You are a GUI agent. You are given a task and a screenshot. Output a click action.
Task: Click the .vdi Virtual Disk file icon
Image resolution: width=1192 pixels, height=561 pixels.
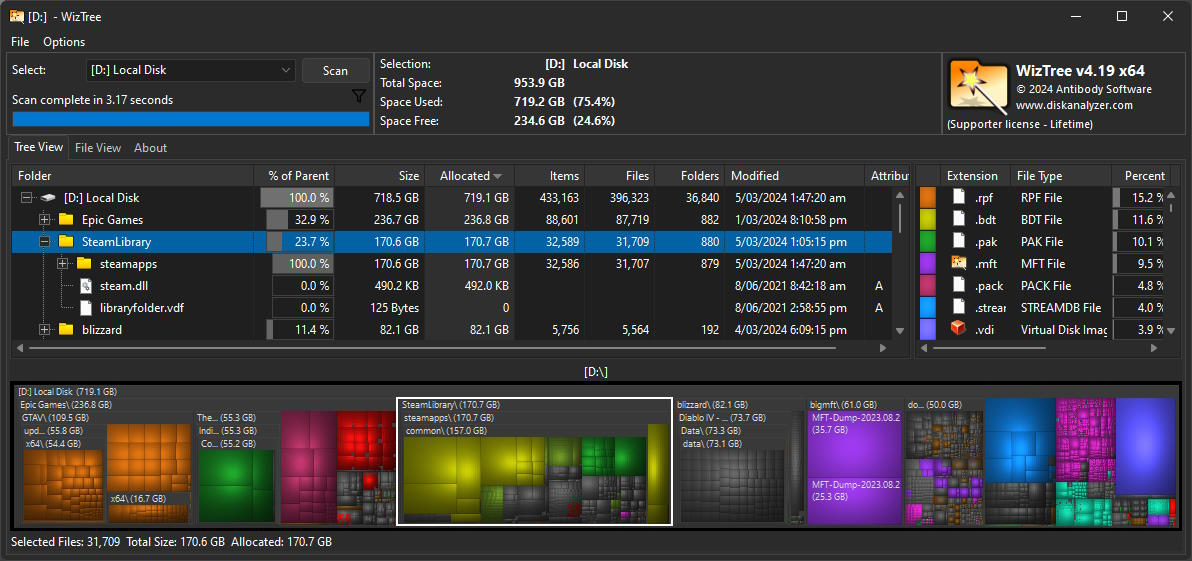coord(958,329)
